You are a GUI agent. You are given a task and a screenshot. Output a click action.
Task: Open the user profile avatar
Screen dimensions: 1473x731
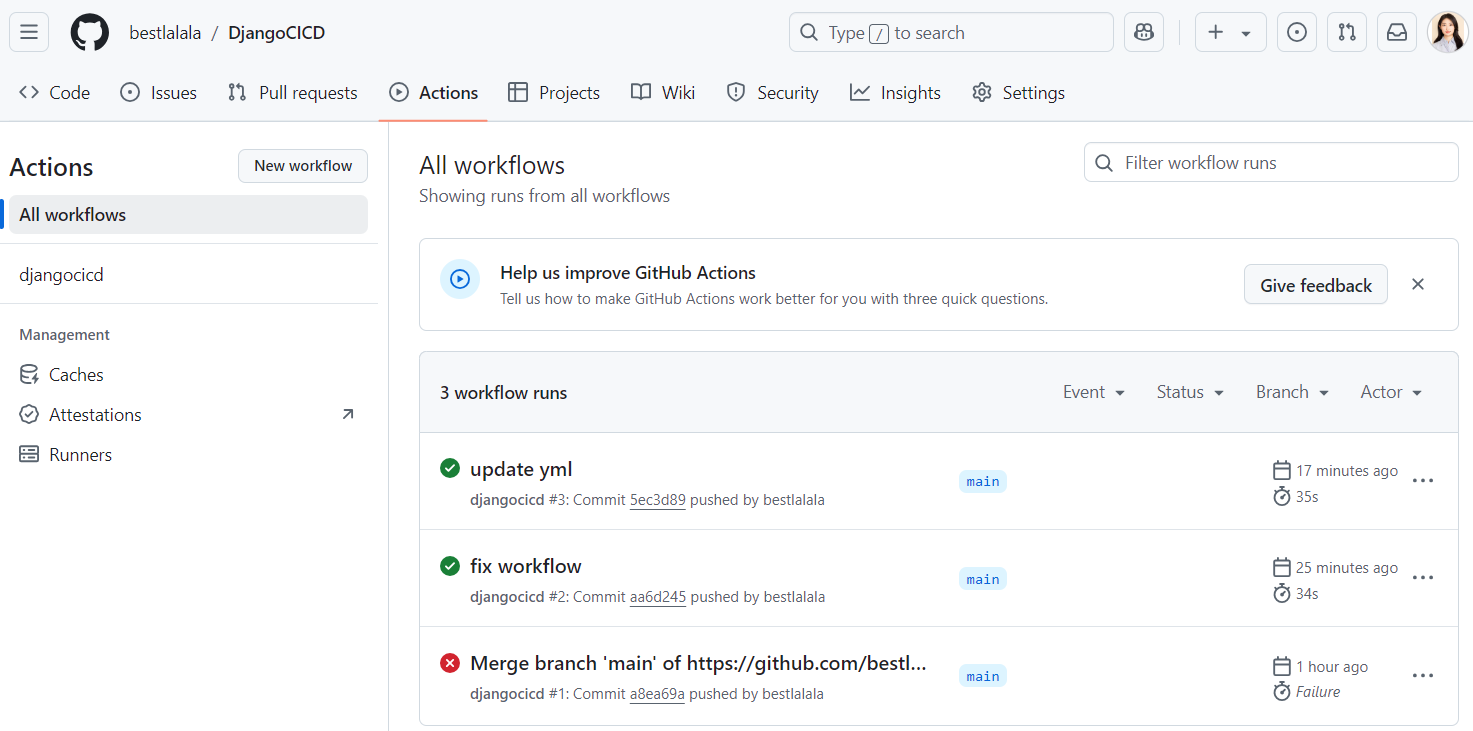click(x=1447, y=32)
